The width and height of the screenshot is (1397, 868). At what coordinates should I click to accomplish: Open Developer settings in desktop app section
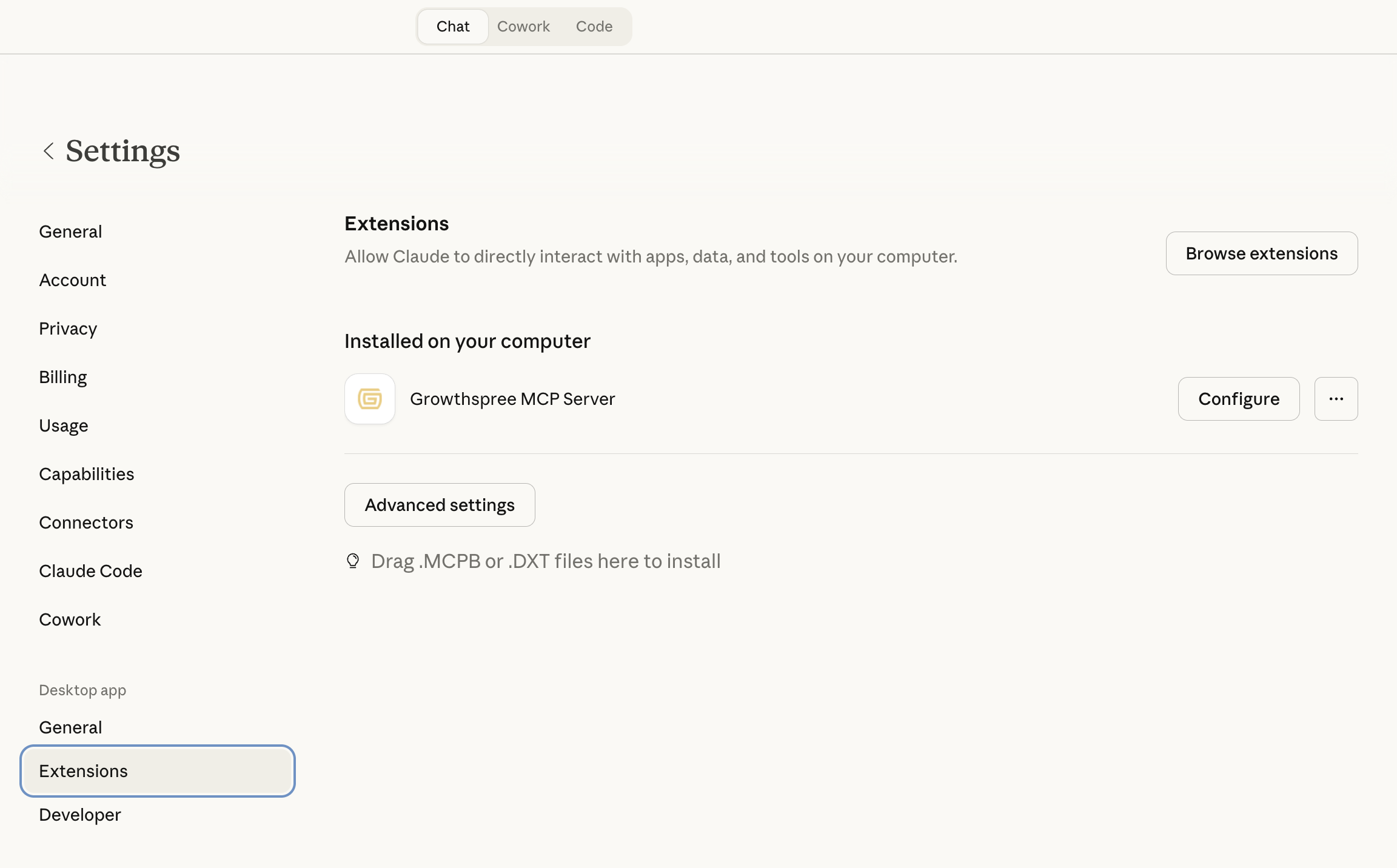coord(79,815)
